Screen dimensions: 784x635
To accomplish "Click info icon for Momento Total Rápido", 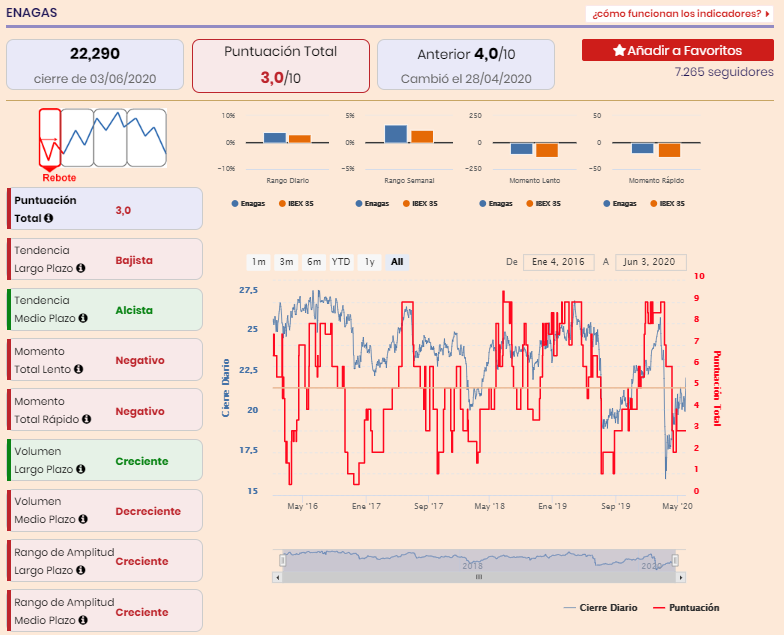I will [x=86, y=420].
